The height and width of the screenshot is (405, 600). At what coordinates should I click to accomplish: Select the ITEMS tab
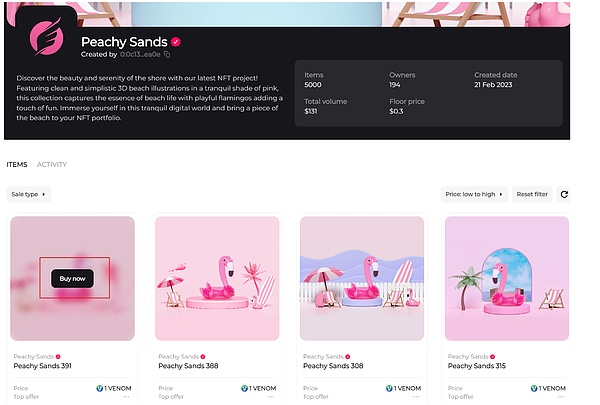[x=17, y=165]
